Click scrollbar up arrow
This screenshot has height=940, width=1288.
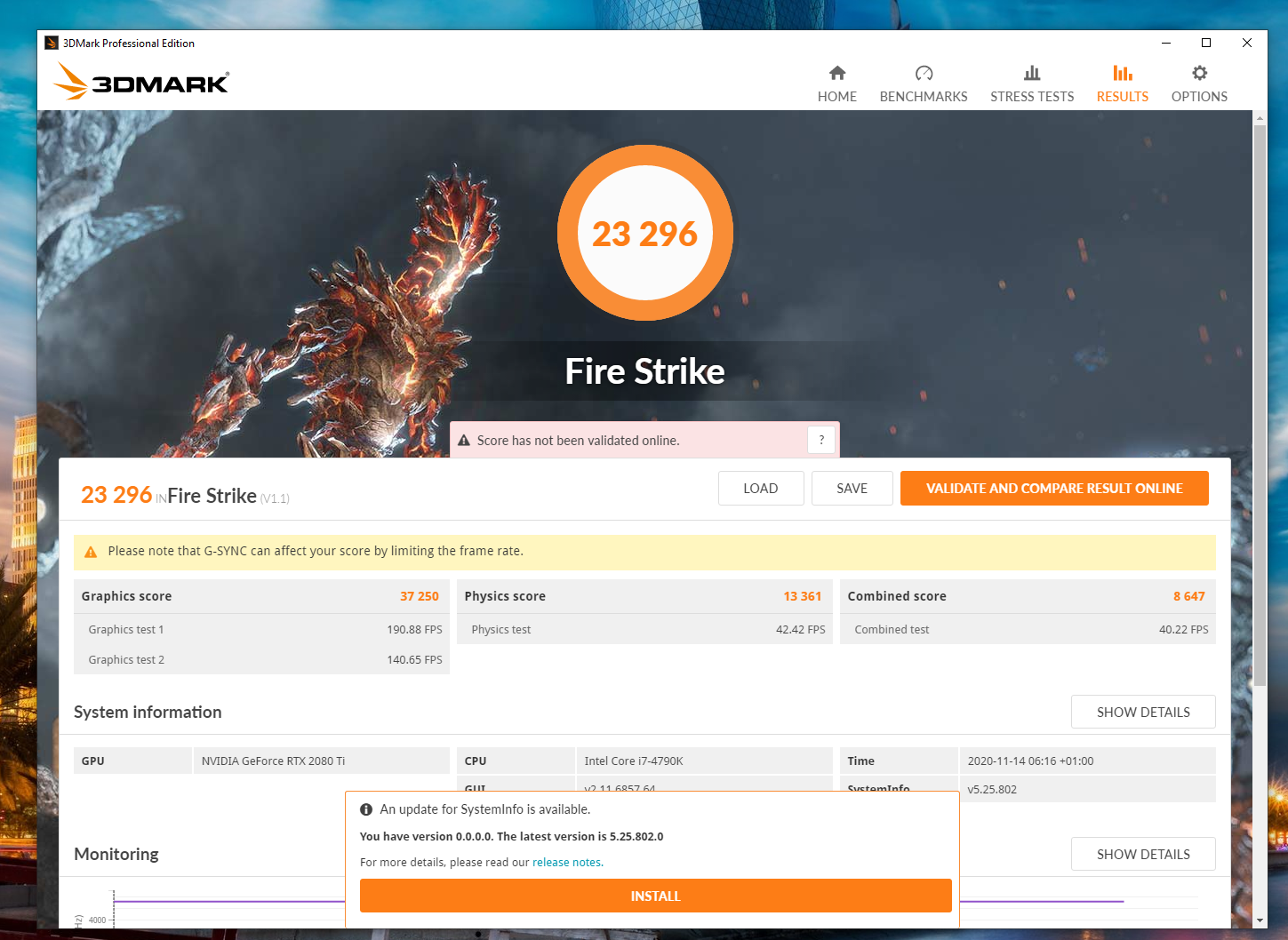click(x=1260, y=117)
